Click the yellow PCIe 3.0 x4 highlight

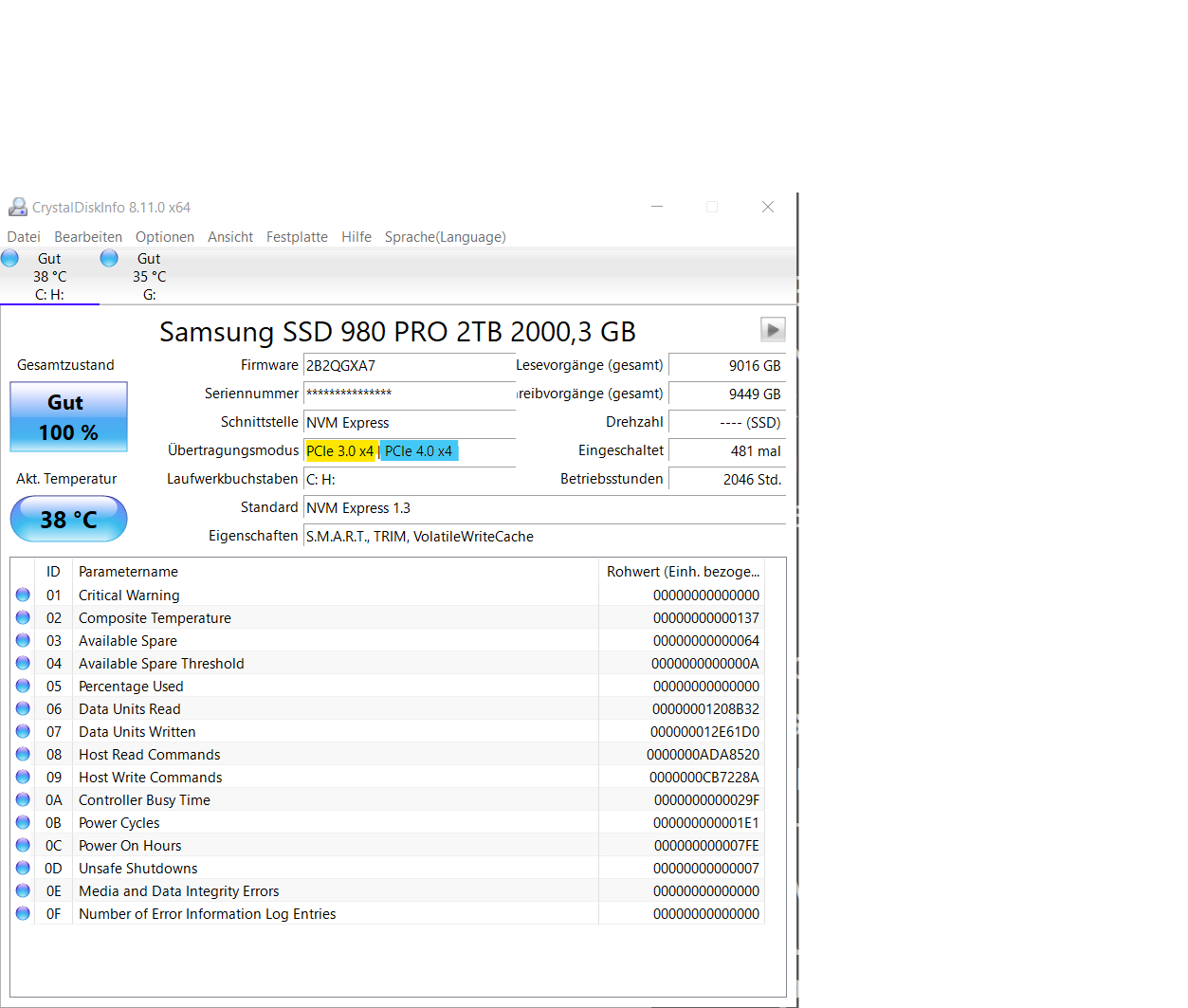pyautogui.click(x=340, y=451)
